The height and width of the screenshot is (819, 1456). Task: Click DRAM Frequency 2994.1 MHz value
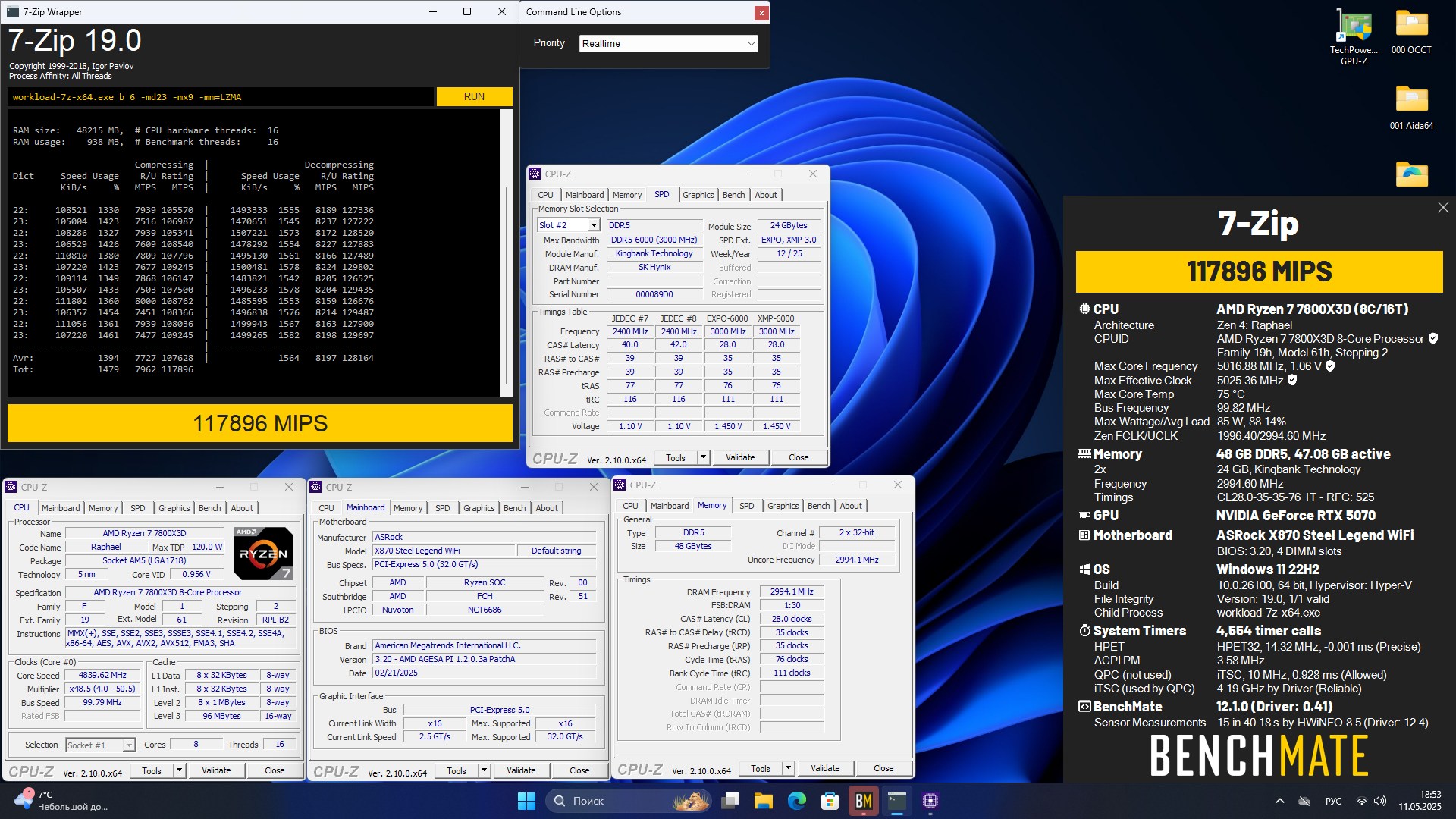[792, 591]
